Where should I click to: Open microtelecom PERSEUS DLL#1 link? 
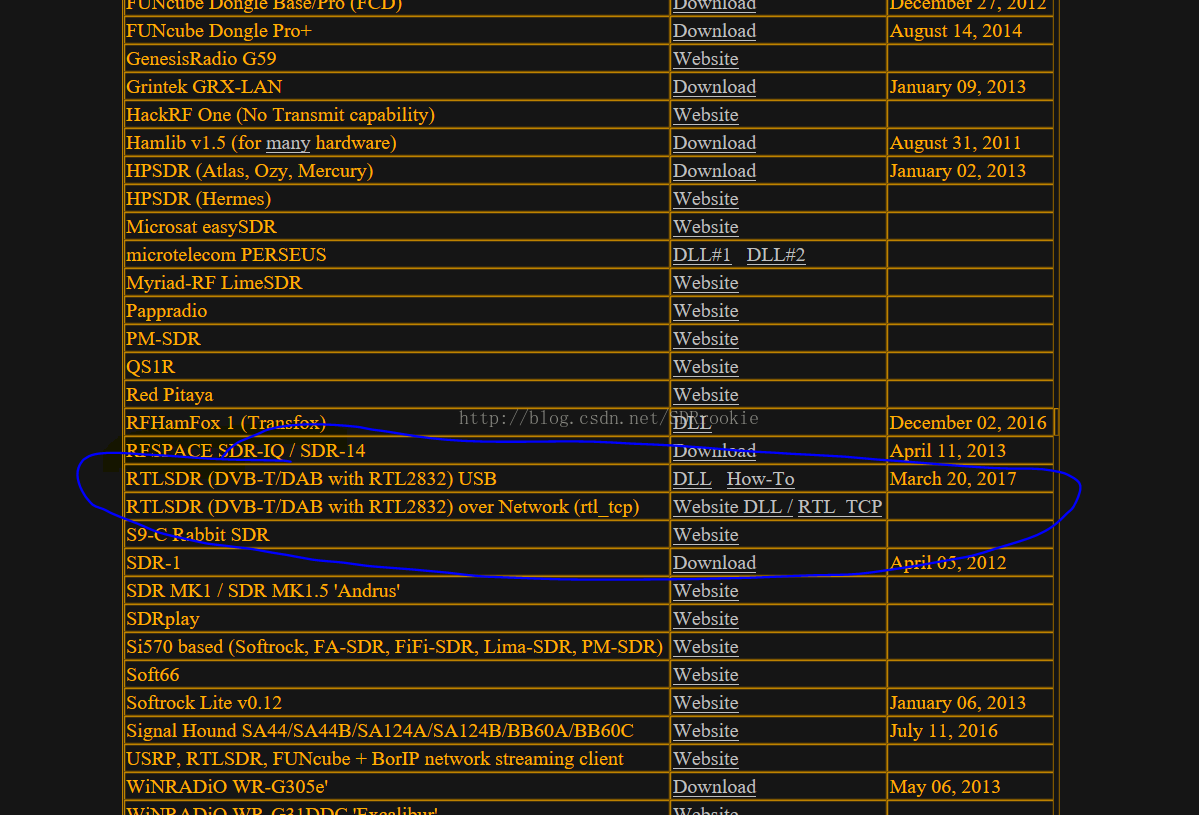[x=702, y=255]
